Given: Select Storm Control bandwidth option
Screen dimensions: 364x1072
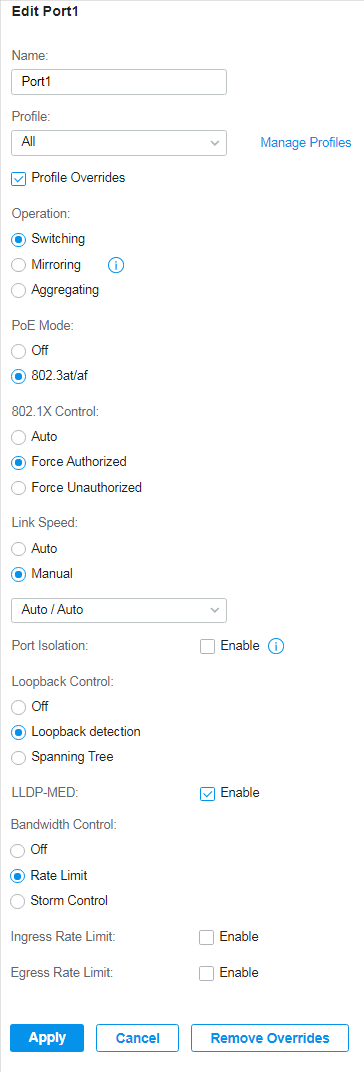Looking at the screenshot, I should click(x=18, y=901).
